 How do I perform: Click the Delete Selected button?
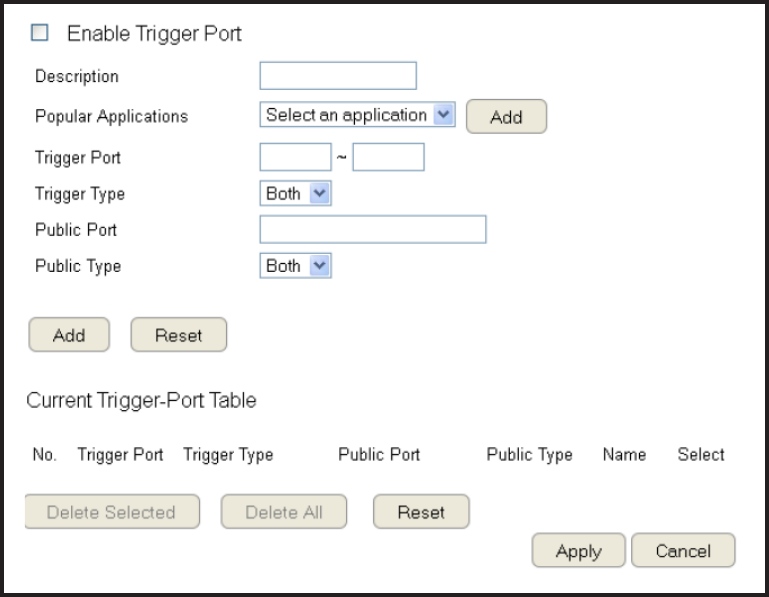pos(111,512)
